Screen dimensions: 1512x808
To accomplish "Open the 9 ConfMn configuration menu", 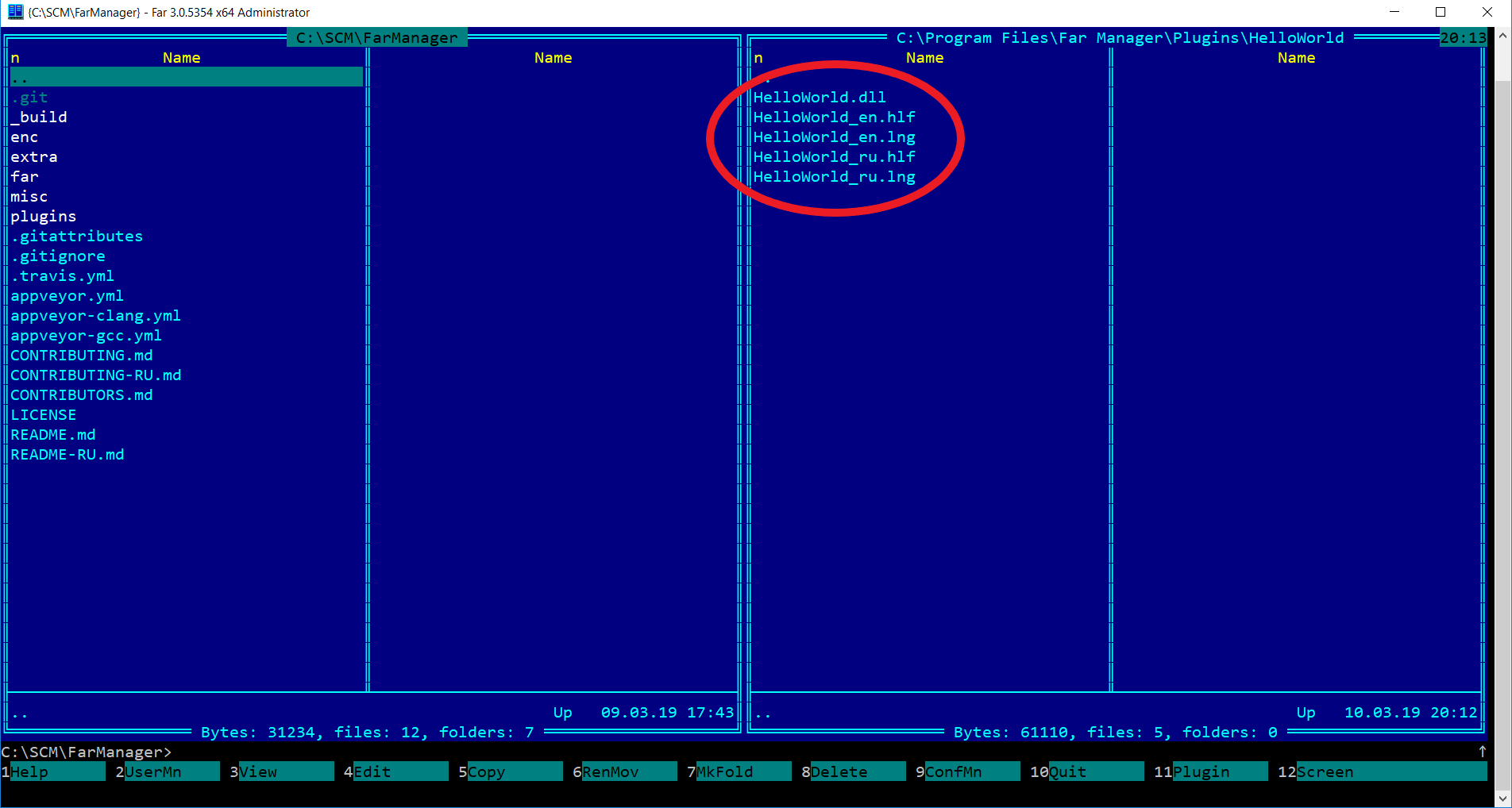I will [x=968, y=771].
